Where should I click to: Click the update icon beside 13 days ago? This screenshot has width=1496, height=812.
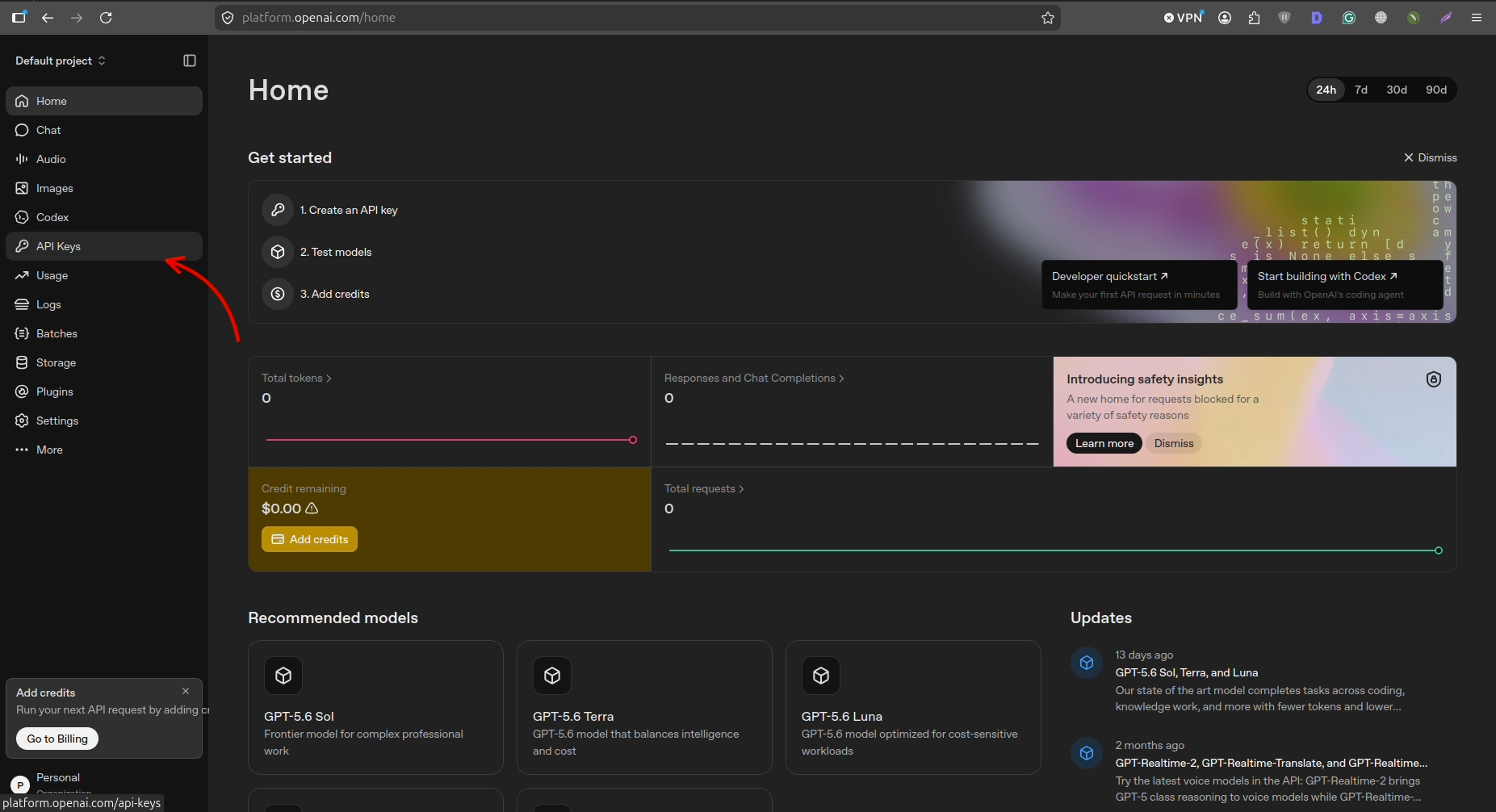(x=1087, y=663)
